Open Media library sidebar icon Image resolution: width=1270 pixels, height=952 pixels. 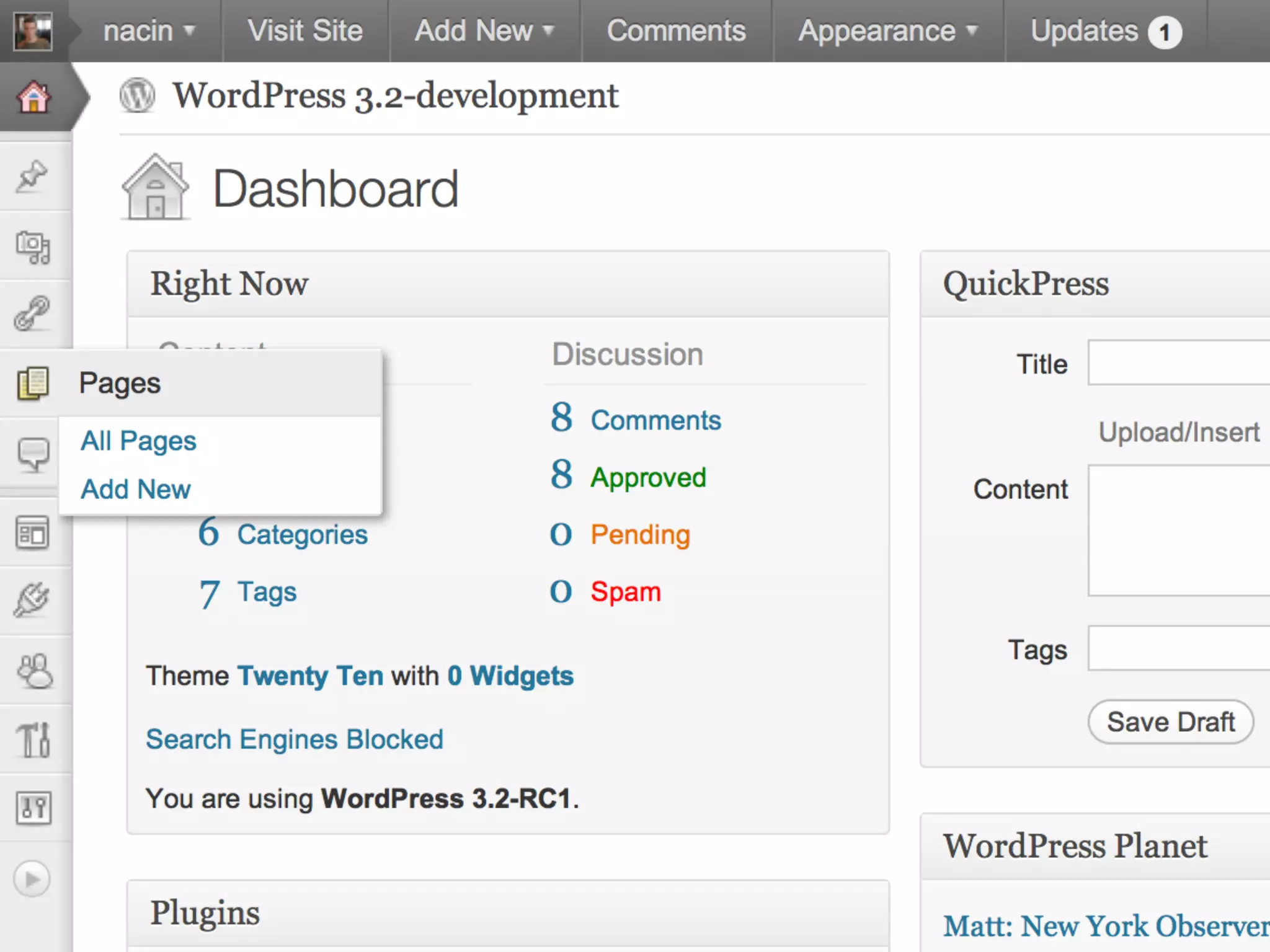[x=33, y=247]
